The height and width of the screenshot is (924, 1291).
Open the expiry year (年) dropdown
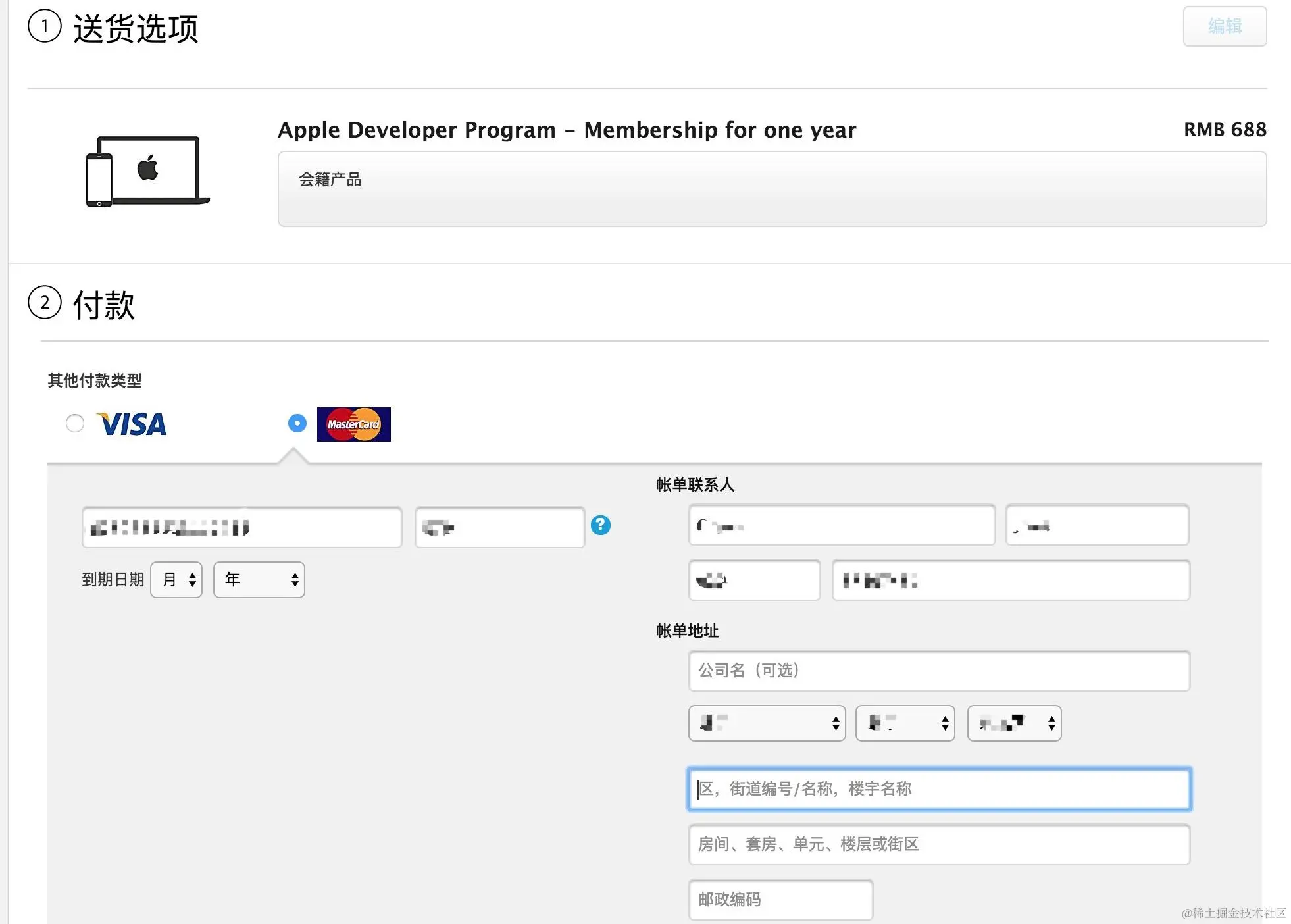tap(259, 580)
